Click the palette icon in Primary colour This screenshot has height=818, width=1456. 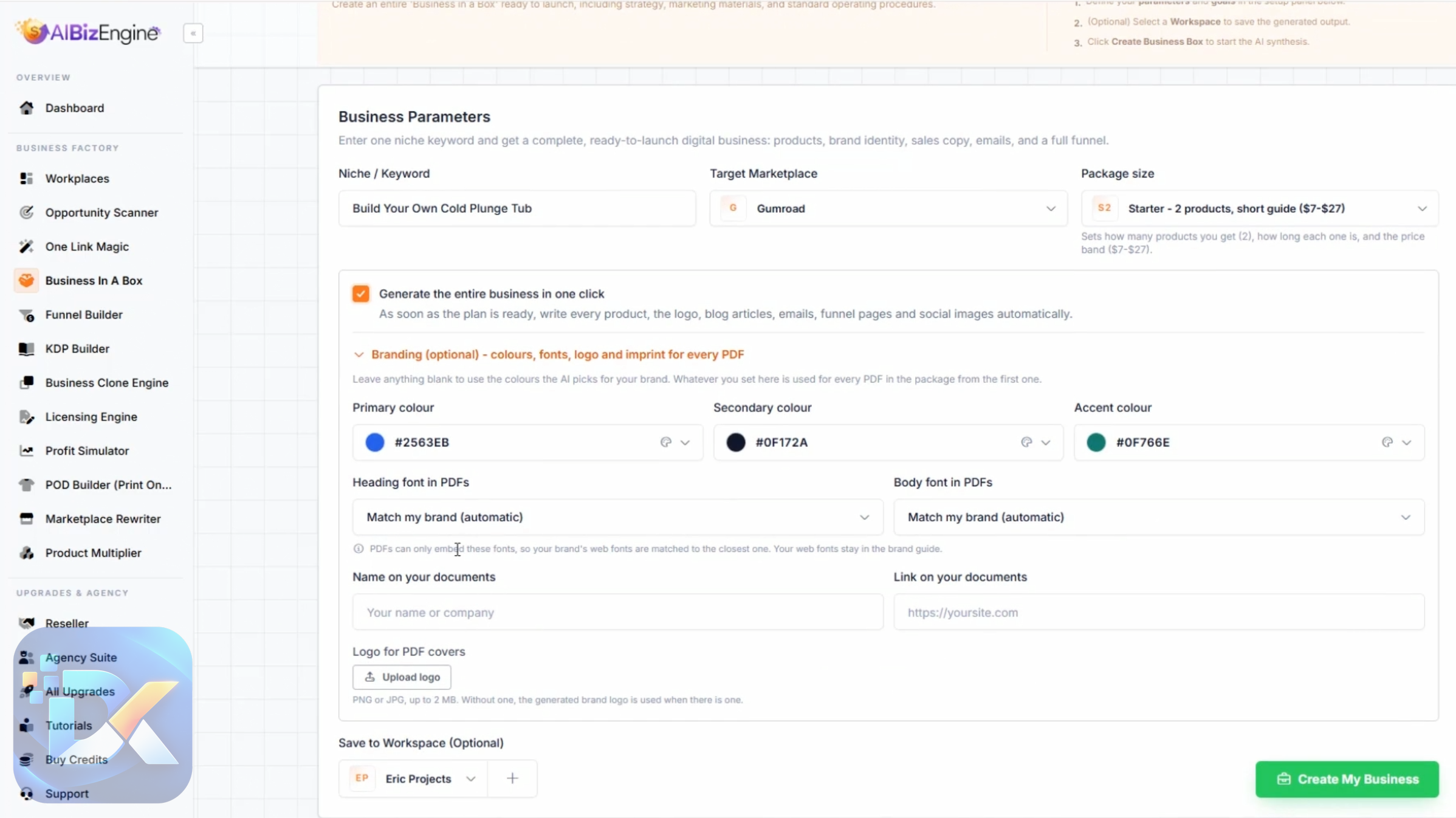[665, 442]
